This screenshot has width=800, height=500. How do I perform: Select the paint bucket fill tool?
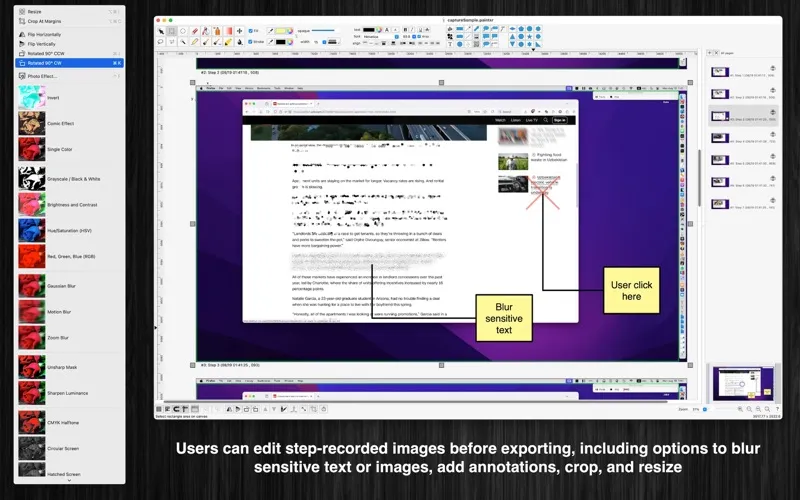tap(240, 42)
